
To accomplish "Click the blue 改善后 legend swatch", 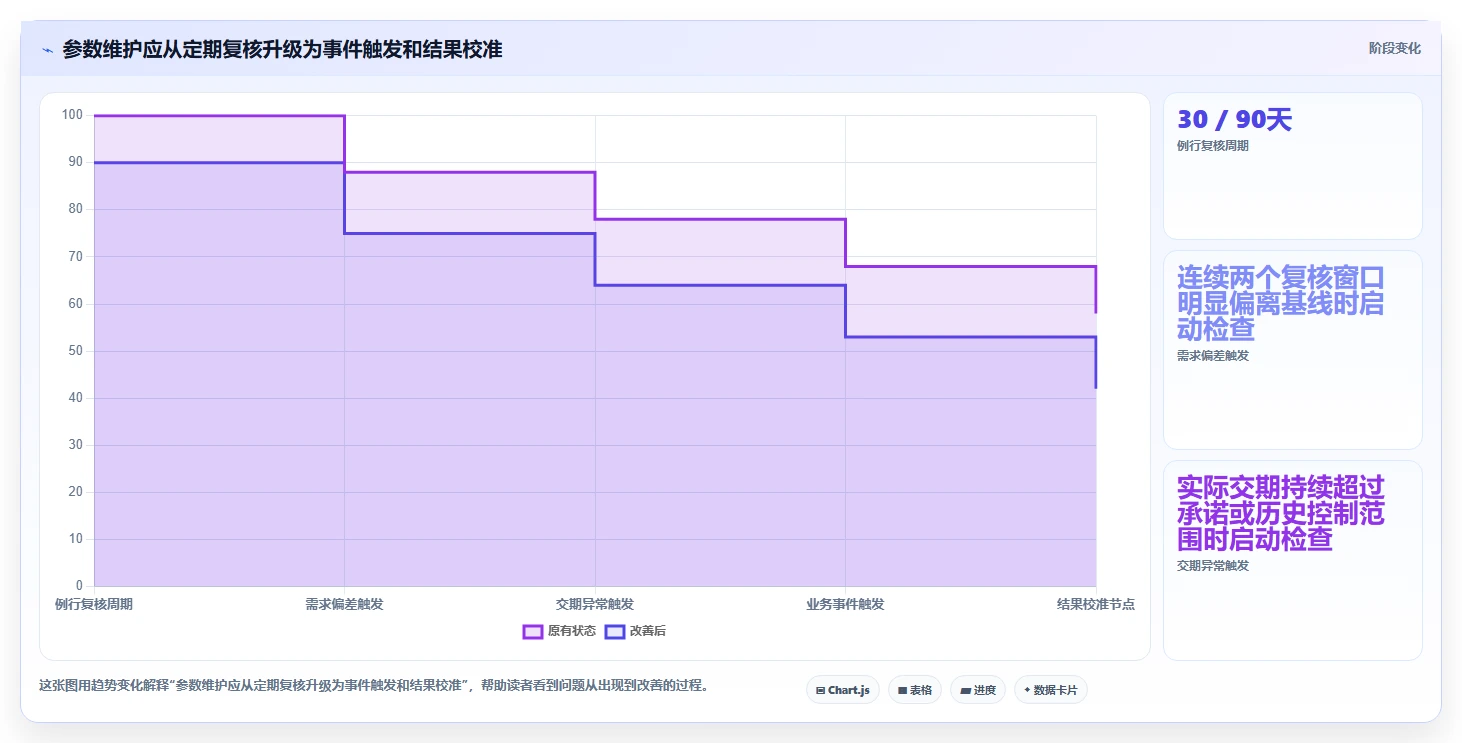I will click(614, 631).
